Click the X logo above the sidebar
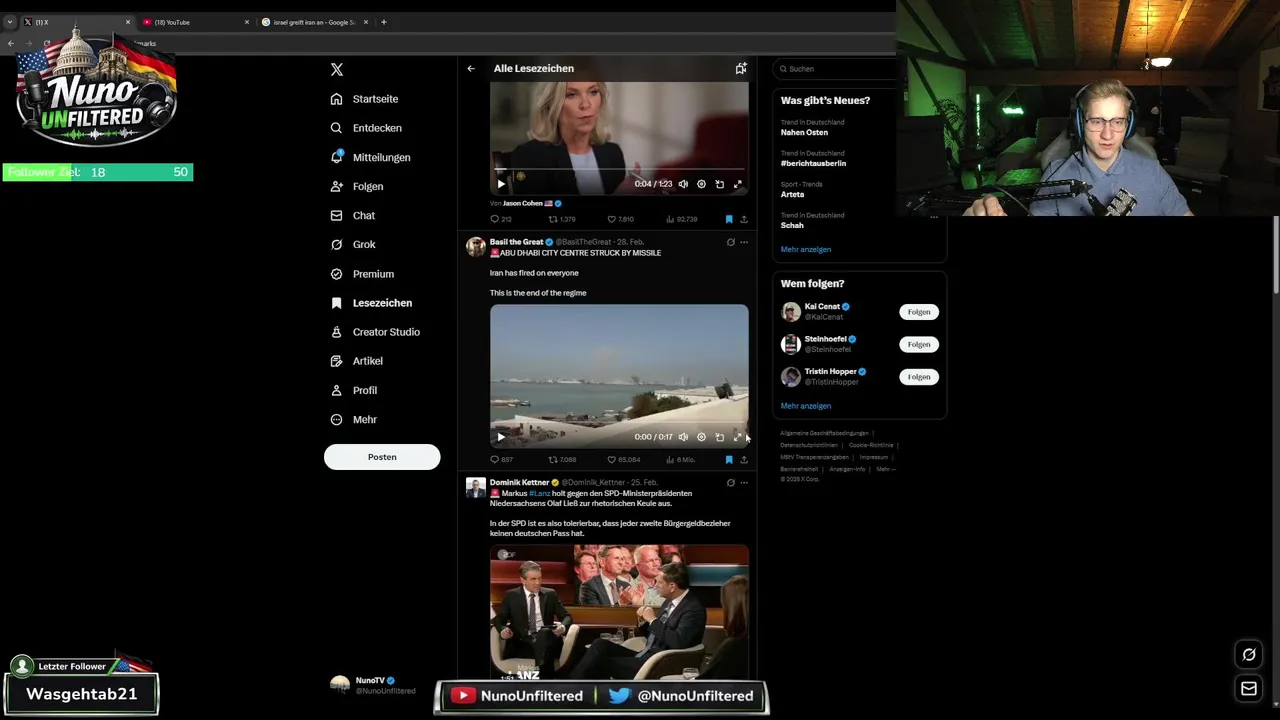Viewport: 1280px width, 720px height. [x=337, y=69]
